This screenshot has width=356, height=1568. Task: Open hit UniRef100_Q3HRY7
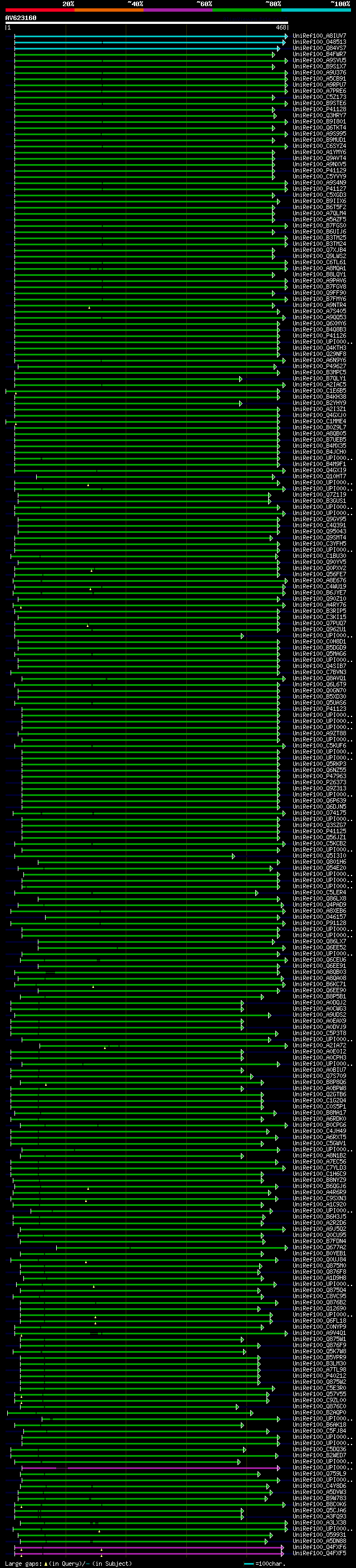(x=319, y=115)
